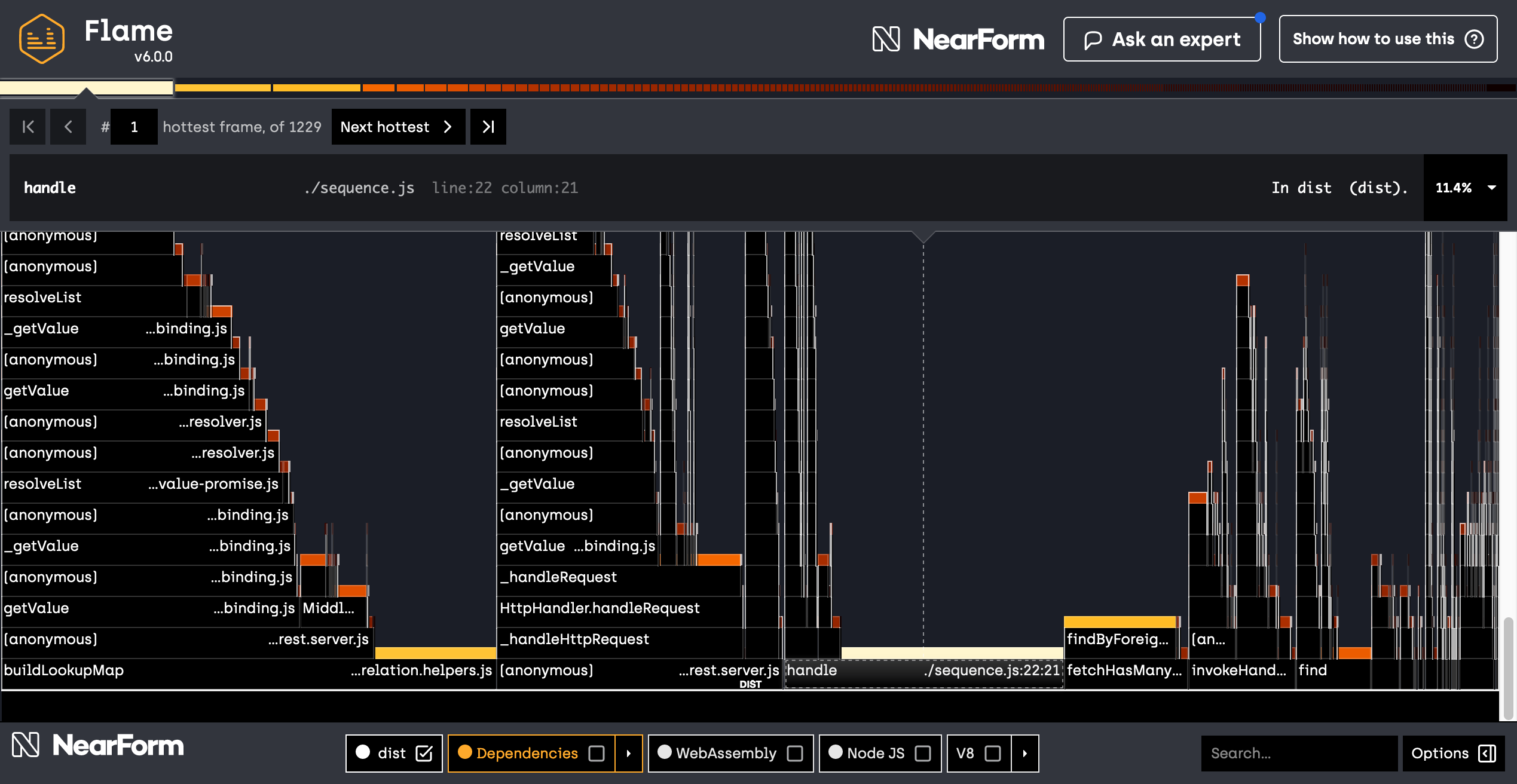Click the help question mark icon
This screenshot has height=784, width=1517.
1474,39
